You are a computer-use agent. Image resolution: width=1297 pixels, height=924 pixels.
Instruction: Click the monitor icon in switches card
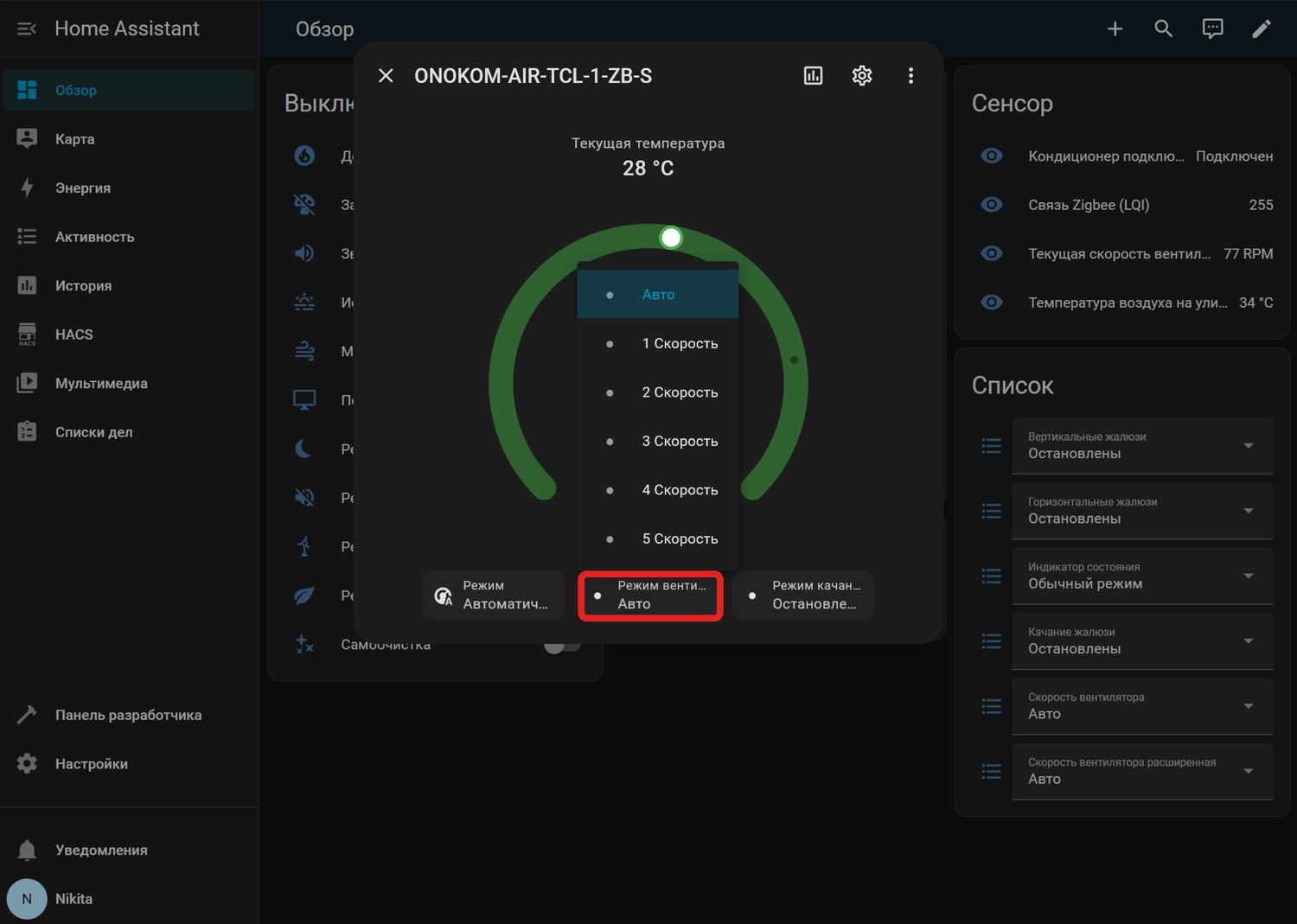click(304, 400)
